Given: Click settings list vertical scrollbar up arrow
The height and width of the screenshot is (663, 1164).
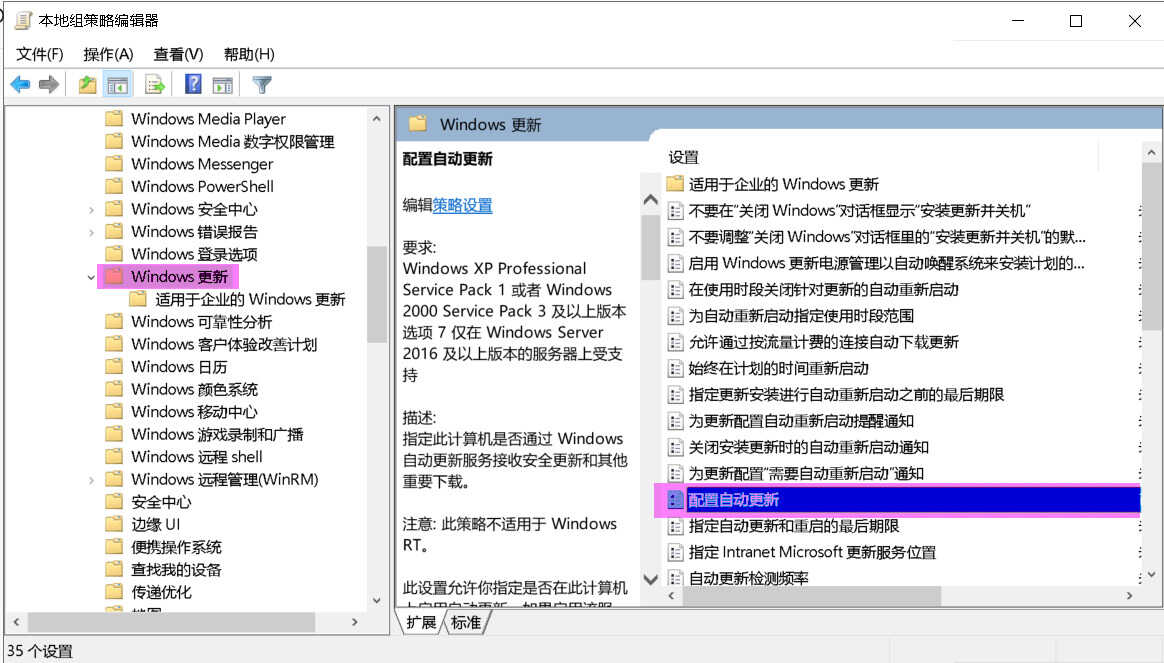Looking at the screenshot, I should [1151, 153].
